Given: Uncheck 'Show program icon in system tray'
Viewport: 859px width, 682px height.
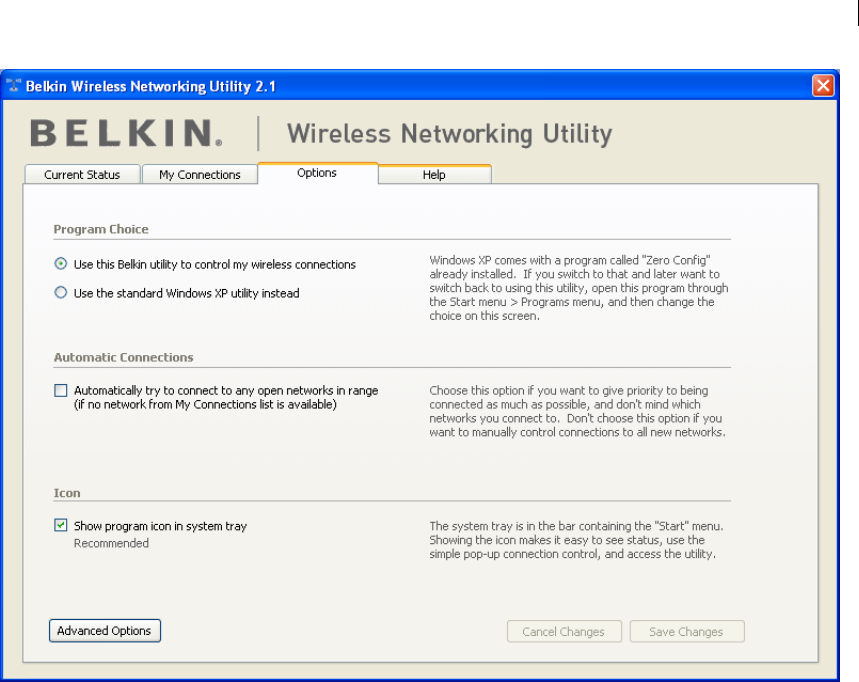Looking at the screenshot, I should click(61, 525).
